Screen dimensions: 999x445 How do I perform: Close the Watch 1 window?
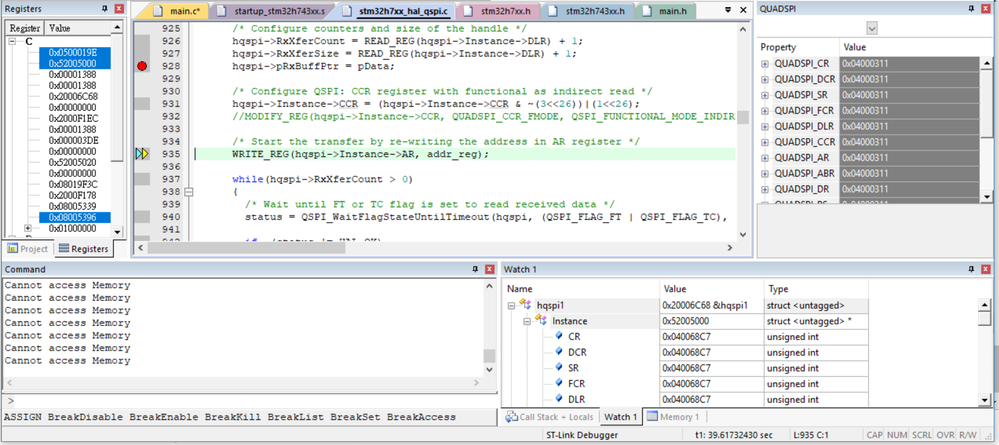click(x=988, y=270)
